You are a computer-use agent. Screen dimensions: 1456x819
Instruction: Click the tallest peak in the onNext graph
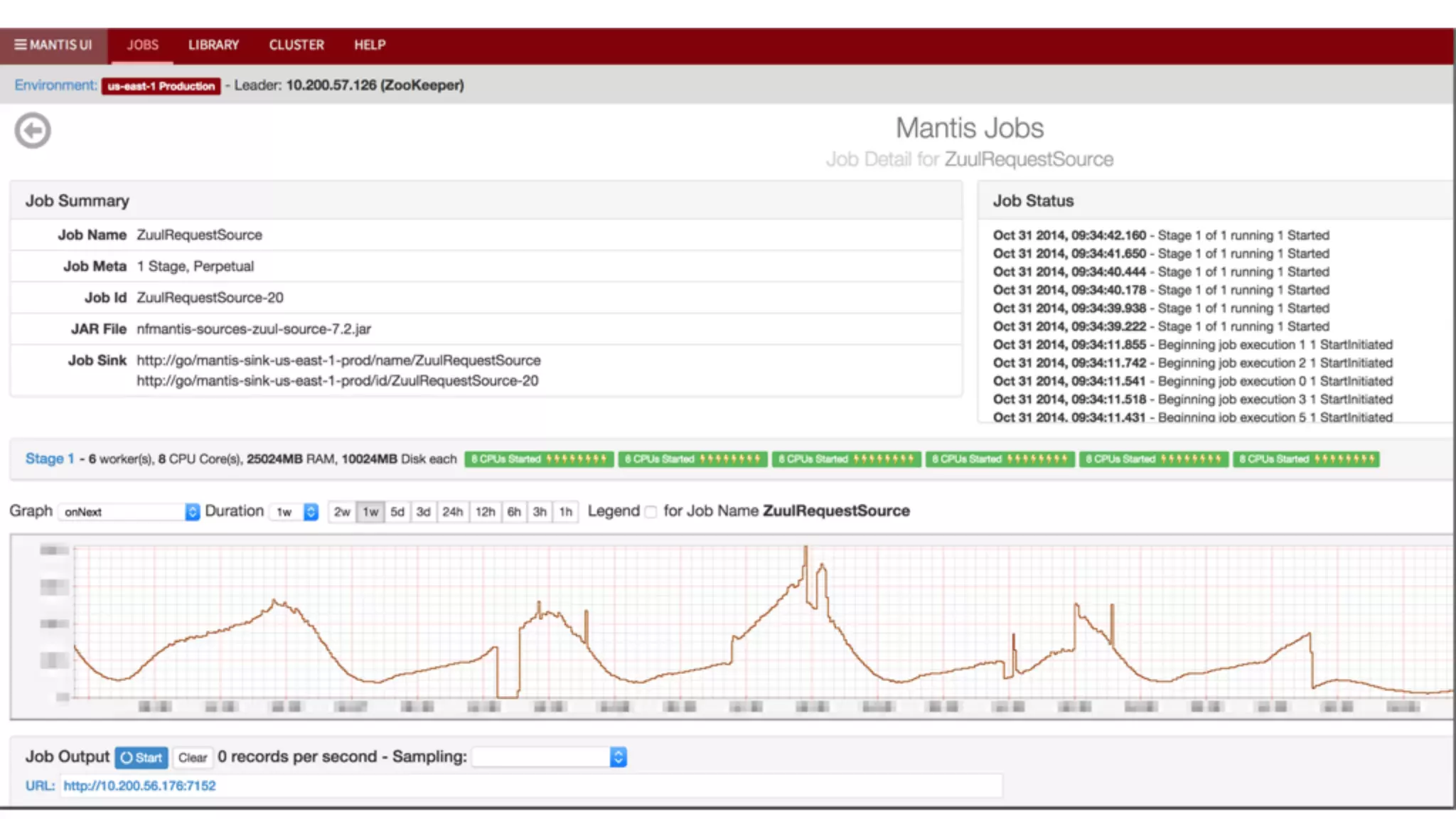pyautogui.click(x=805, y=549)
